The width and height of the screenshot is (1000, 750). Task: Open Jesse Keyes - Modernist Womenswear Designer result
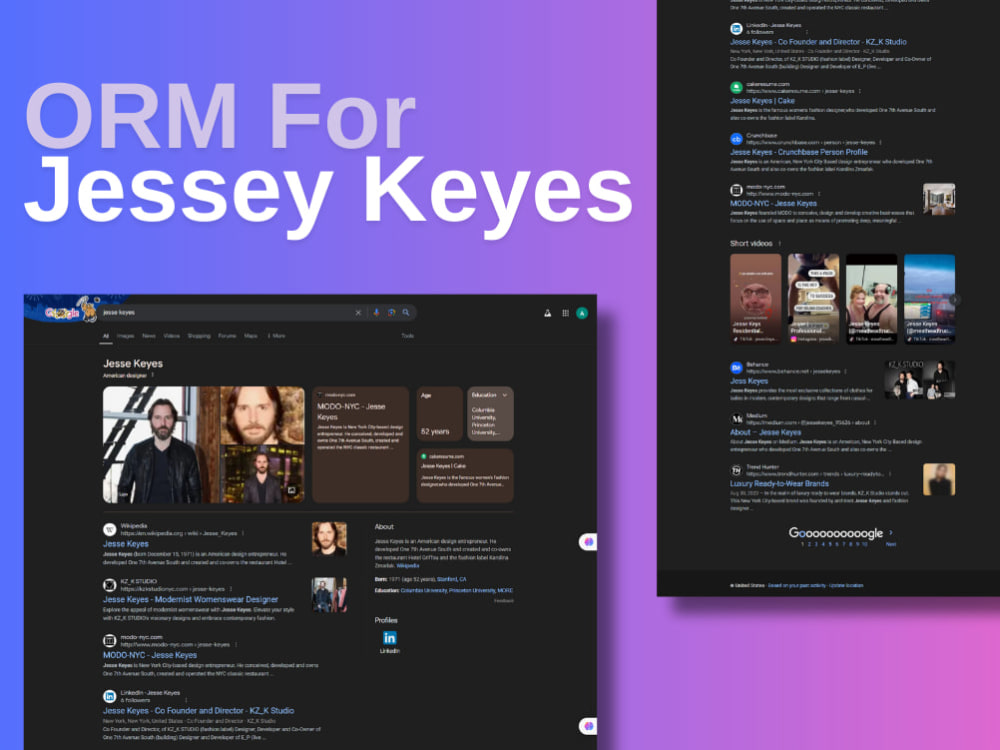(x=191, y=599)
